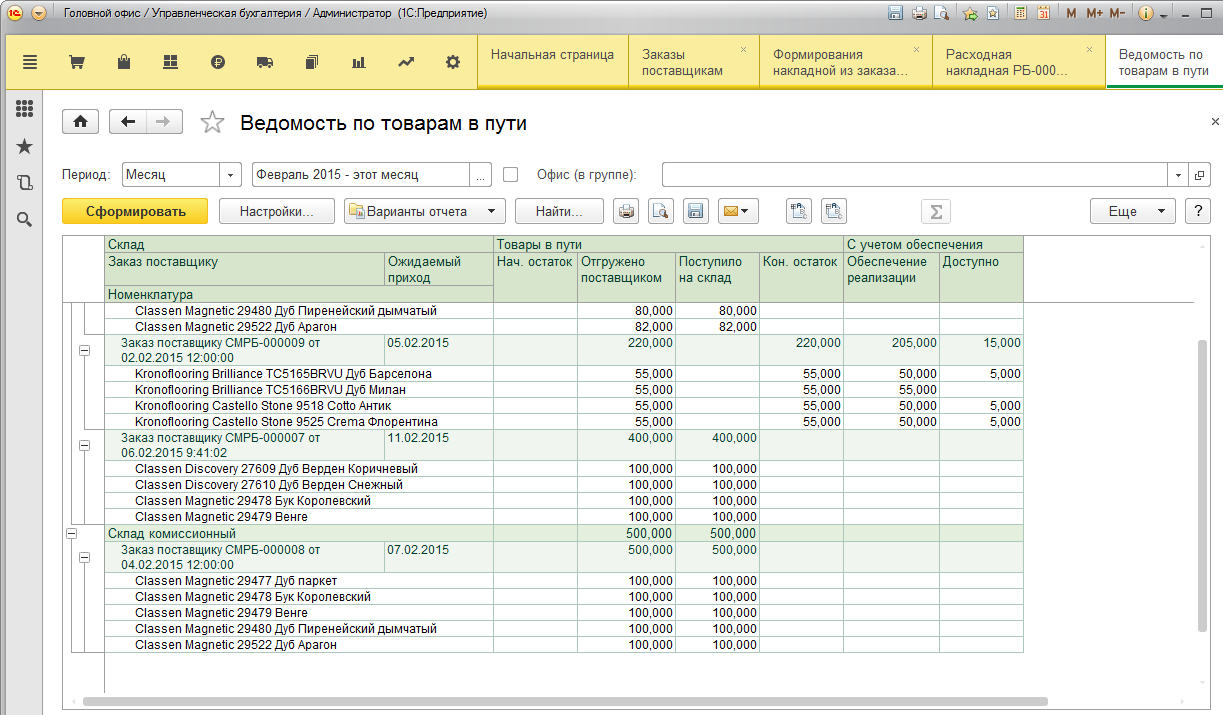Collapse the Склад комиссионный group
This screenshot has width=1223, height=715.
click(71, 534)
